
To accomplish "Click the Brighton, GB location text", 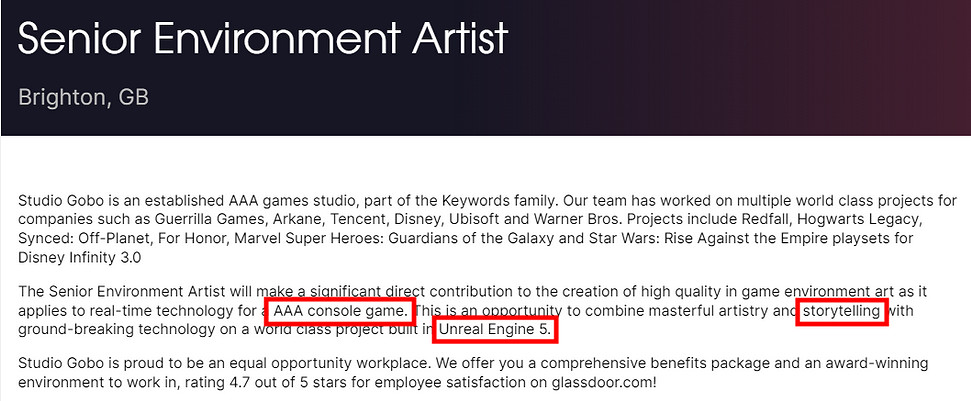I will 83,98.
